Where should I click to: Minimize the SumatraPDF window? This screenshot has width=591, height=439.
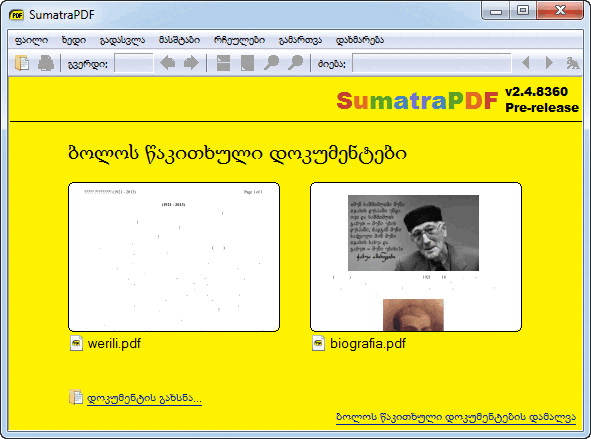496,11
